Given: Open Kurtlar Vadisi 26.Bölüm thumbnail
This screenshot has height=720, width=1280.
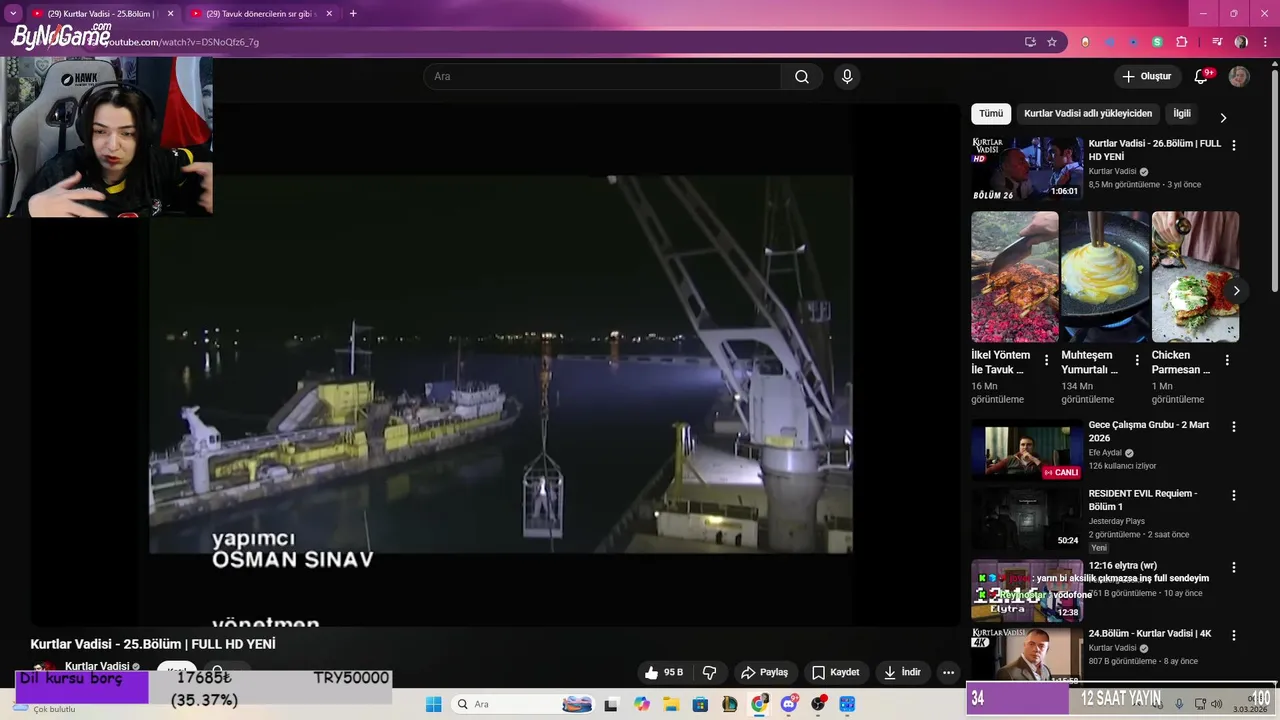Looking at the screenshot, I should [1027, 169].
